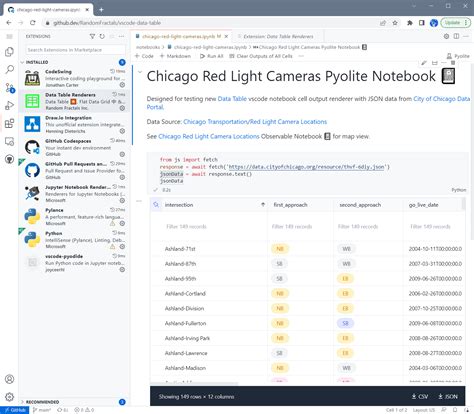Focus the Search Extensions in Marketplace field
474x414 pixels.
[75, 50]
